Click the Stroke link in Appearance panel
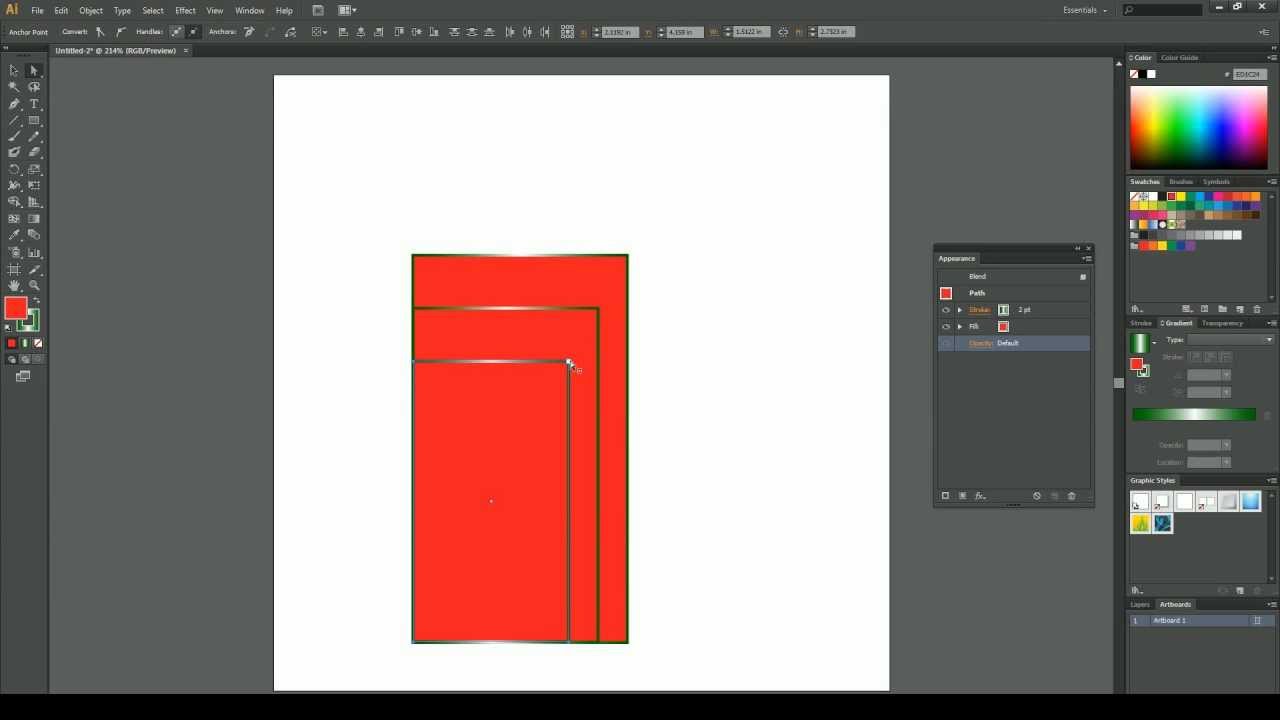Screen dimensions: 1280x720 tap(979, 310)
